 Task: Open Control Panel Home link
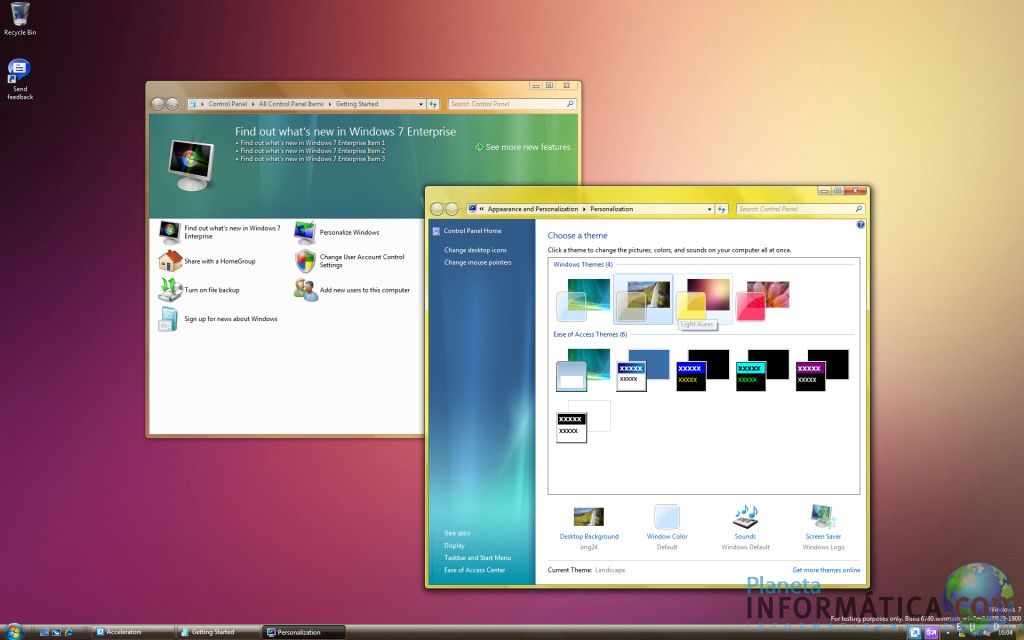[472, 231]
